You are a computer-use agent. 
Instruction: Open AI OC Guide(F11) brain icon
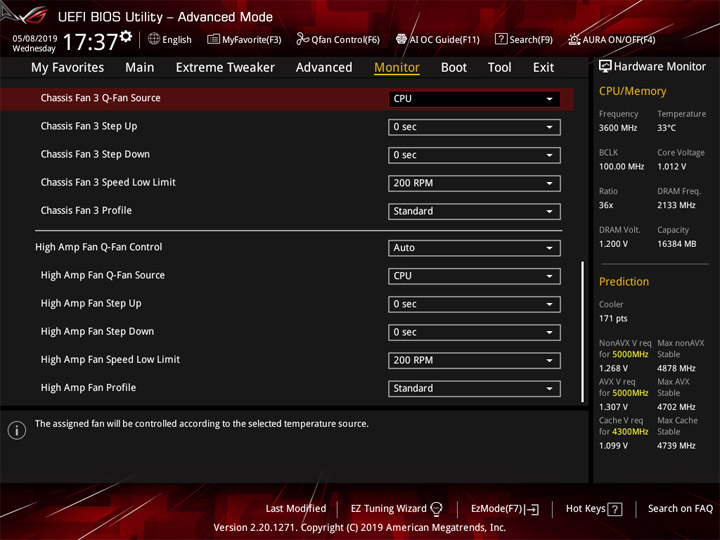[401, 39]
